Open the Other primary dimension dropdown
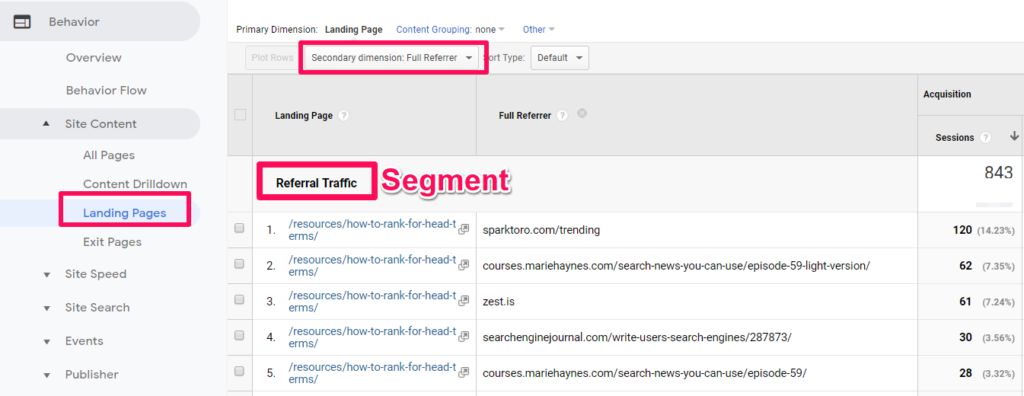This screenshot has height=396, width=1024. pos(539,29)
